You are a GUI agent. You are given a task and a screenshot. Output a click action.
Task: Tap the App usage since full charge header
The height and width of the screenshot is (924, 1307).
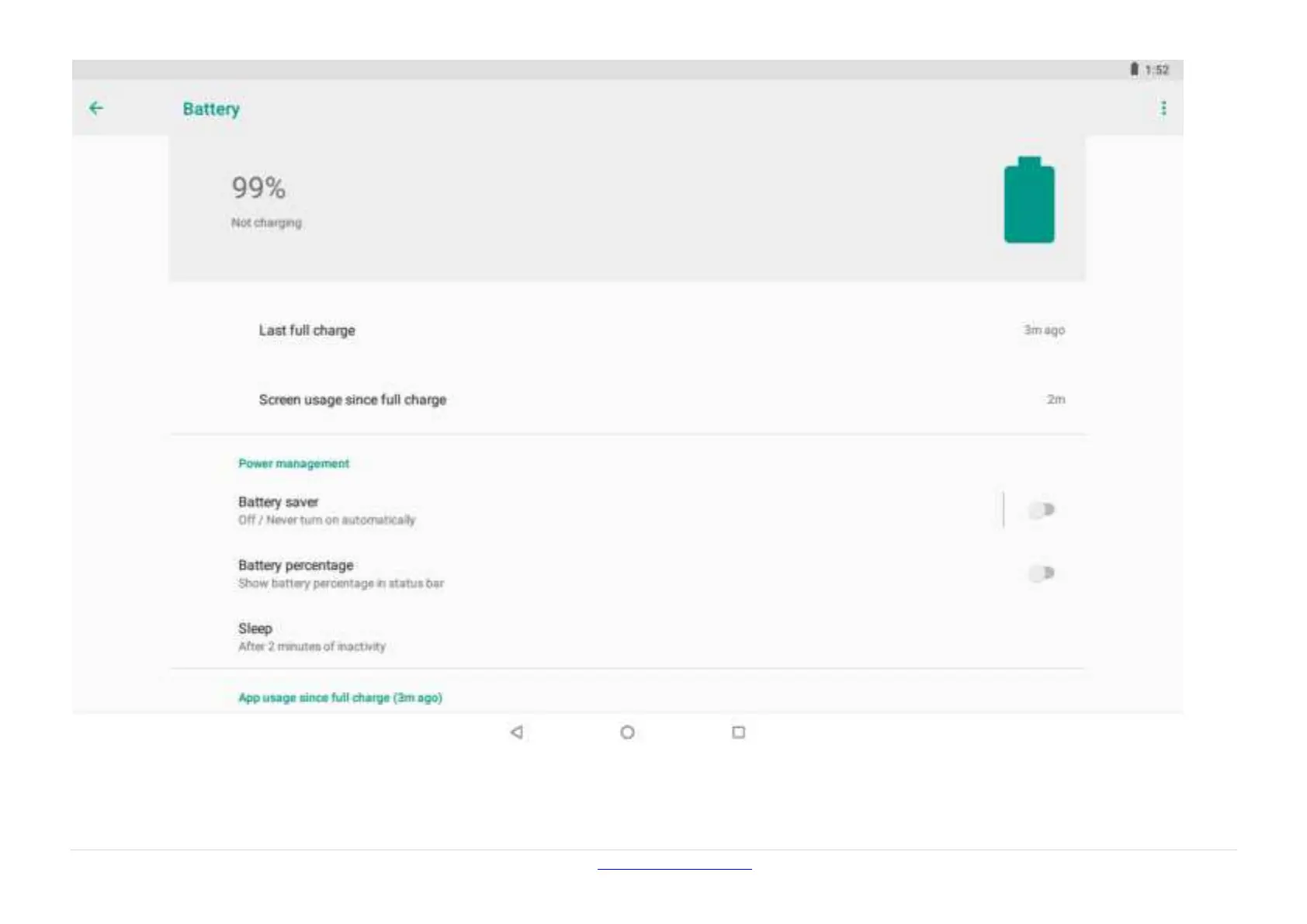point(340,697)
